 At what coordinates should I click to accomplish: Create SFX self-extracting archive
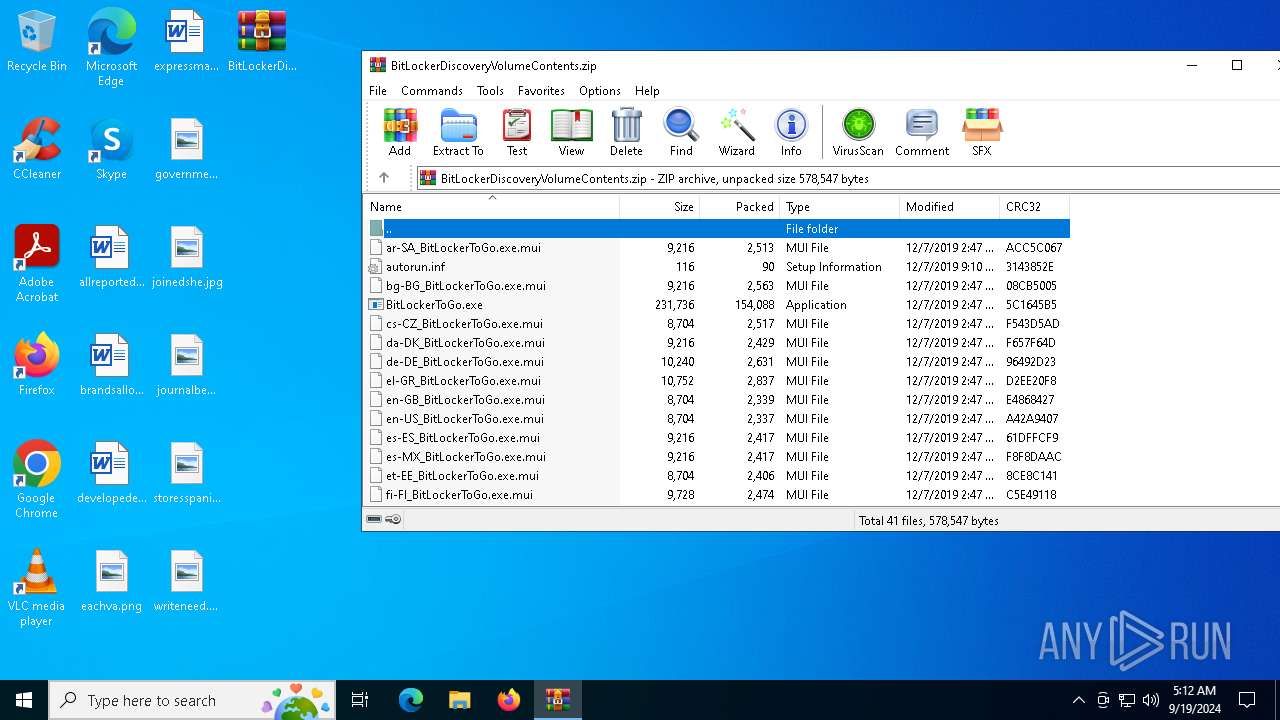click(981, 132)
